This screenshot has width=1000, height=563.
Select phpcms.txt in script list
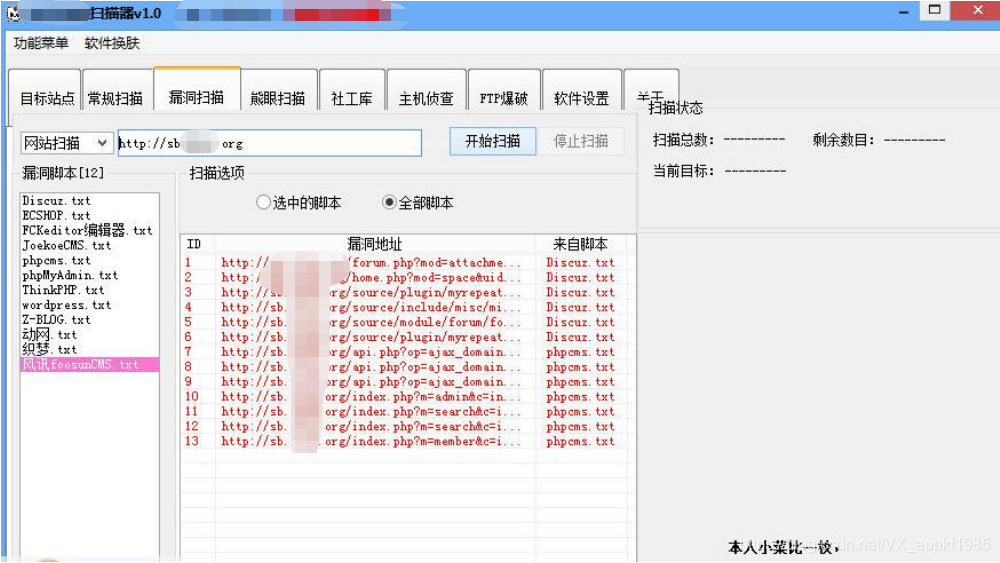89,260
